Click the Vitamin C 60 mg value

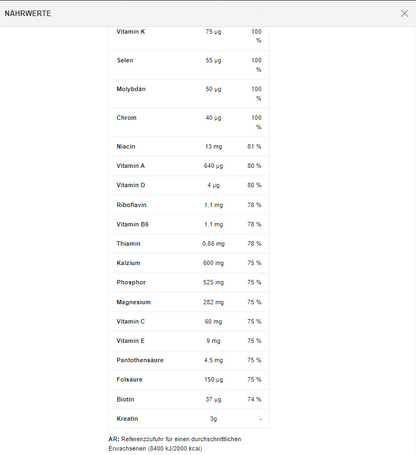point(213,321)
